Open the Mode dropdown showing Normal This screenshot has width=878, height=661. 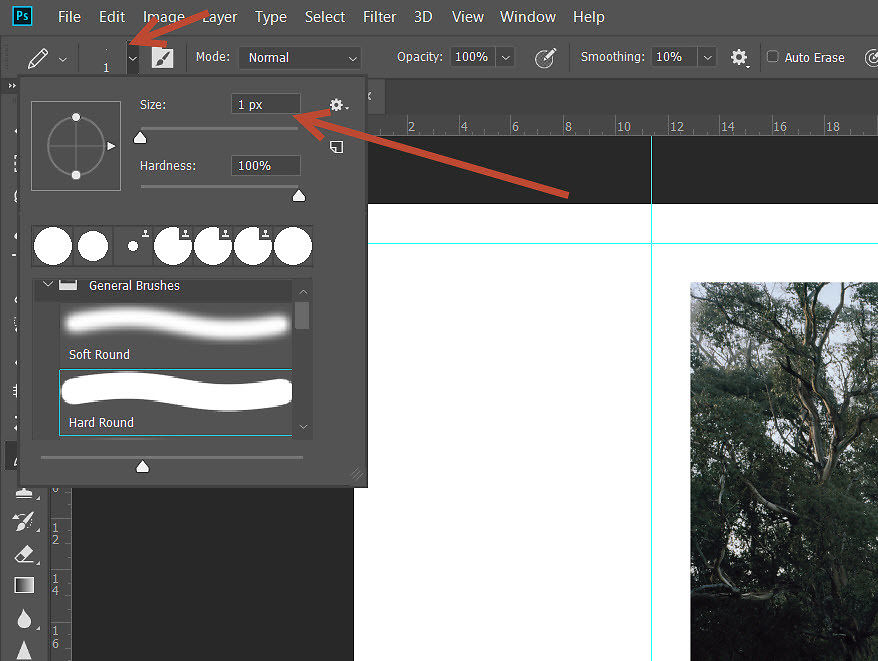(299, 57)
